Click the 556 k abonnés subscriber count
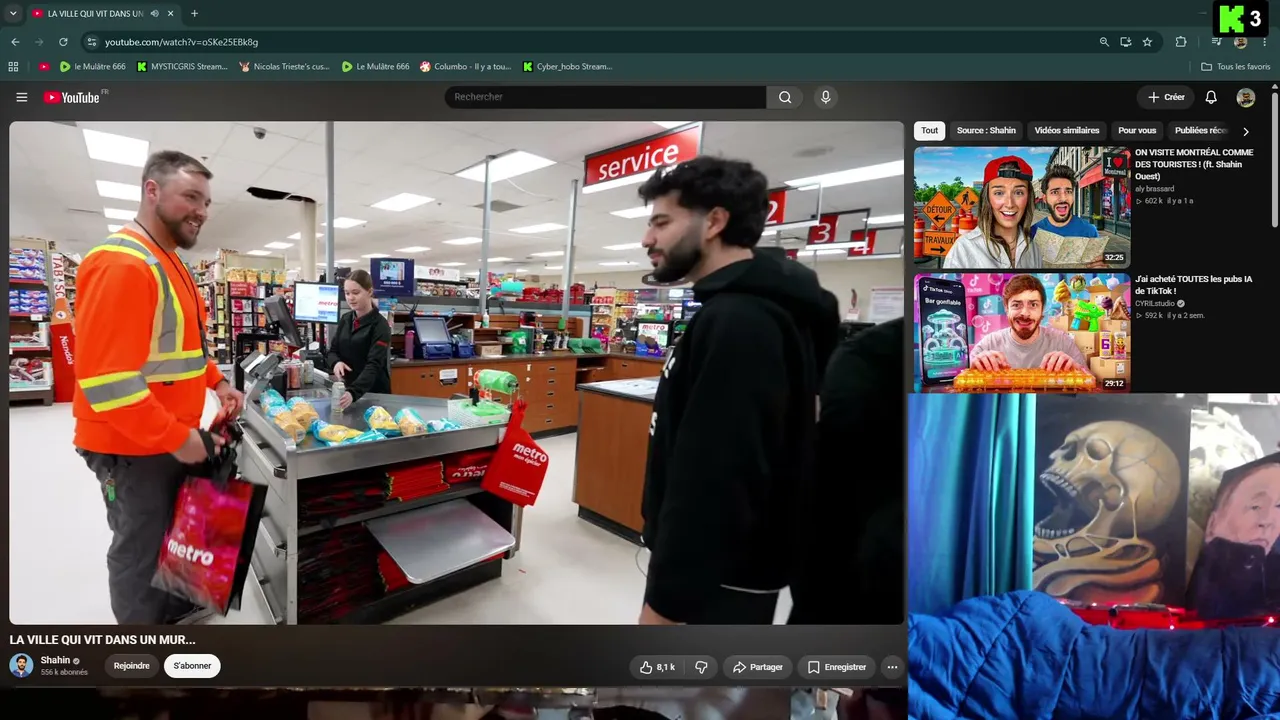Screen dimensions: 1280x720 [64, 673]
